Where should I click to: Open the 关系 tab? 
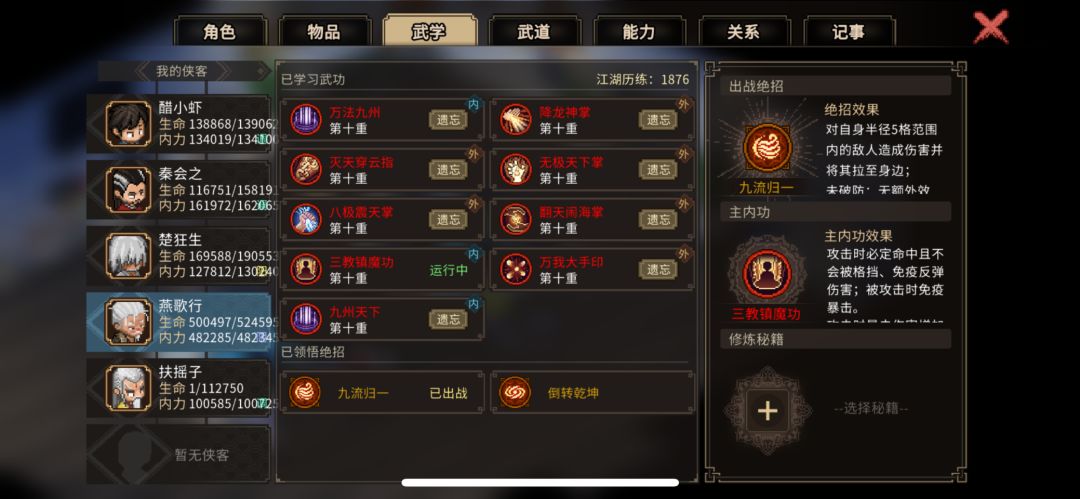(743, 32)
